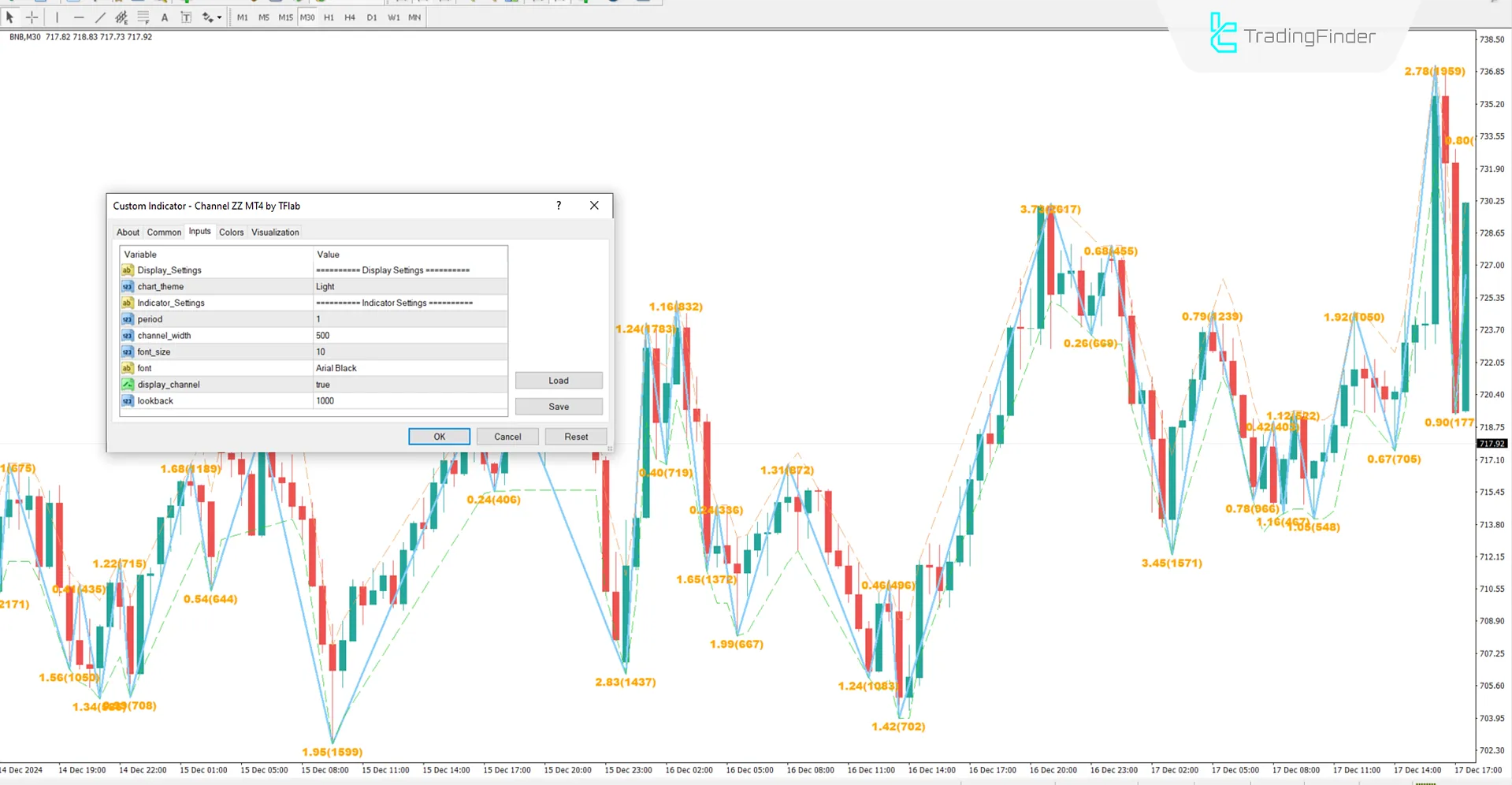Activate the Text annotation tool
Screen dimensions: 1512x785
164,17
